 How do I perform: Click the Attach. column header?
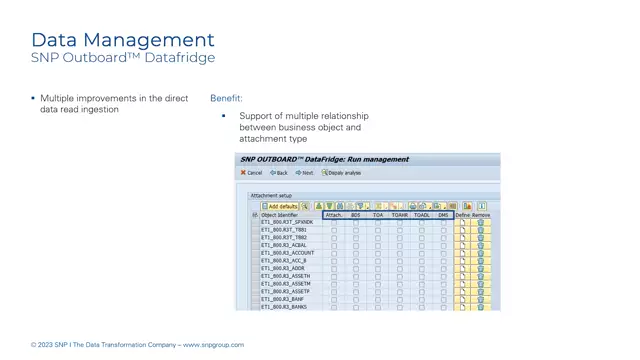[x=334, y=215]
